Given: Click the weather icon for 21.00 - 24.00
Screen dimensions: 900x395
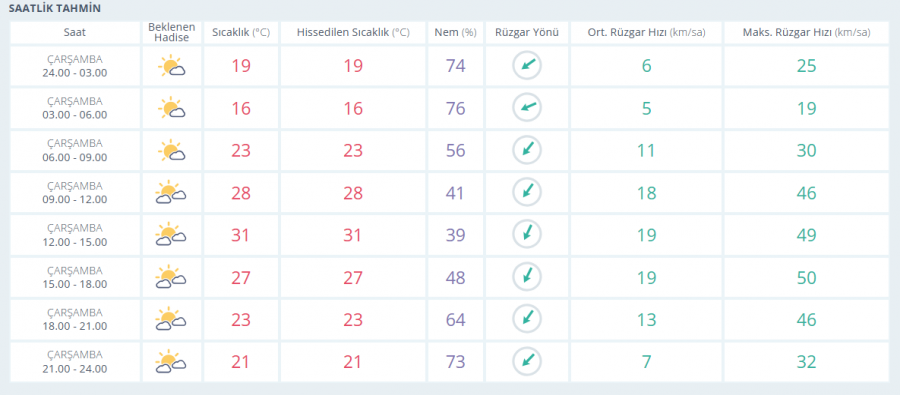Looking at the screenshot, I should (171, 362).
